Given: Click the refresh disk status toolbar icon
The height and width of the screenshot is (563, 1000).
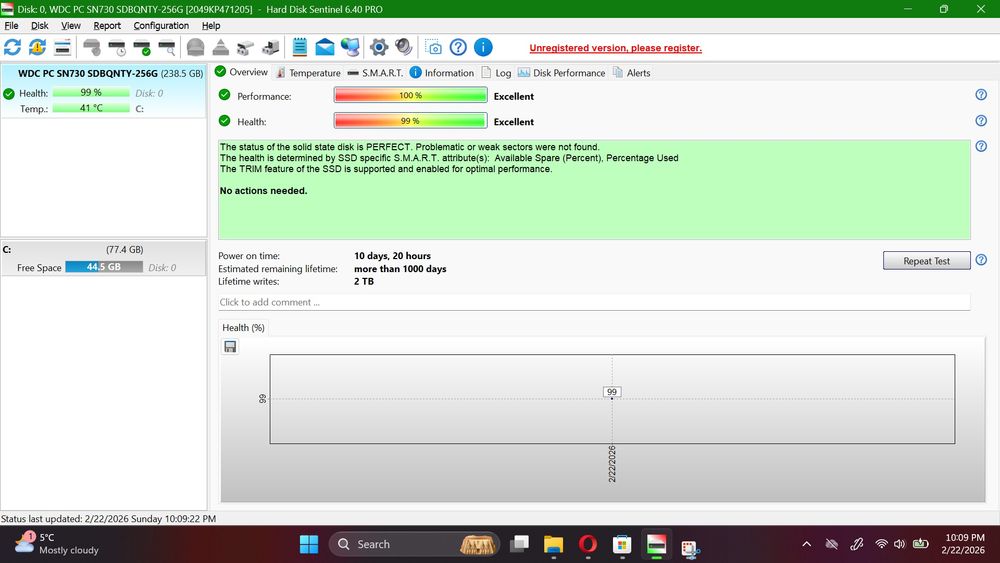Looking at the screenshot, I should coord(12,47).
